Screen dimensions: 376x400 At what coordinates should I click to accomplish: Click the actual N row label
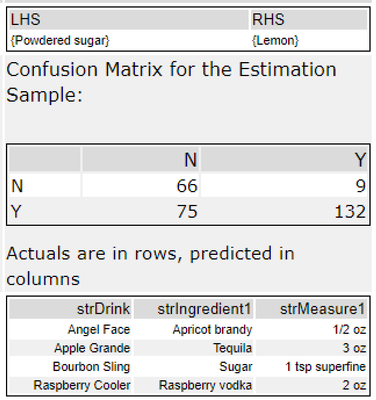click(x=45, y=185)
